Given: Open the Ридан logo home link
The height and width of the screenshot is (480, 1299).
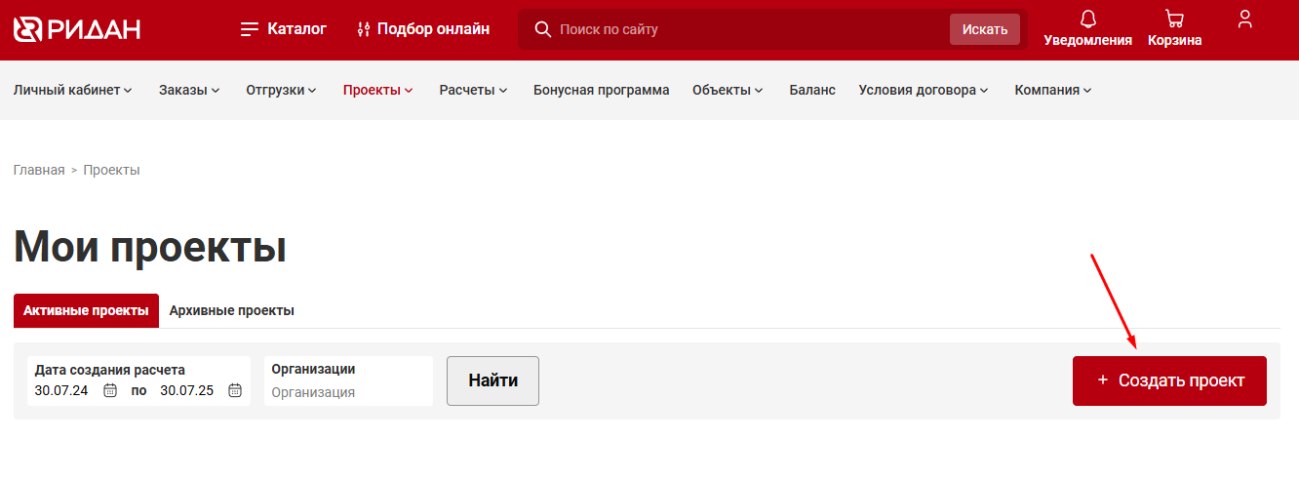Looking at the screenshot, I should tap(77, 29).
